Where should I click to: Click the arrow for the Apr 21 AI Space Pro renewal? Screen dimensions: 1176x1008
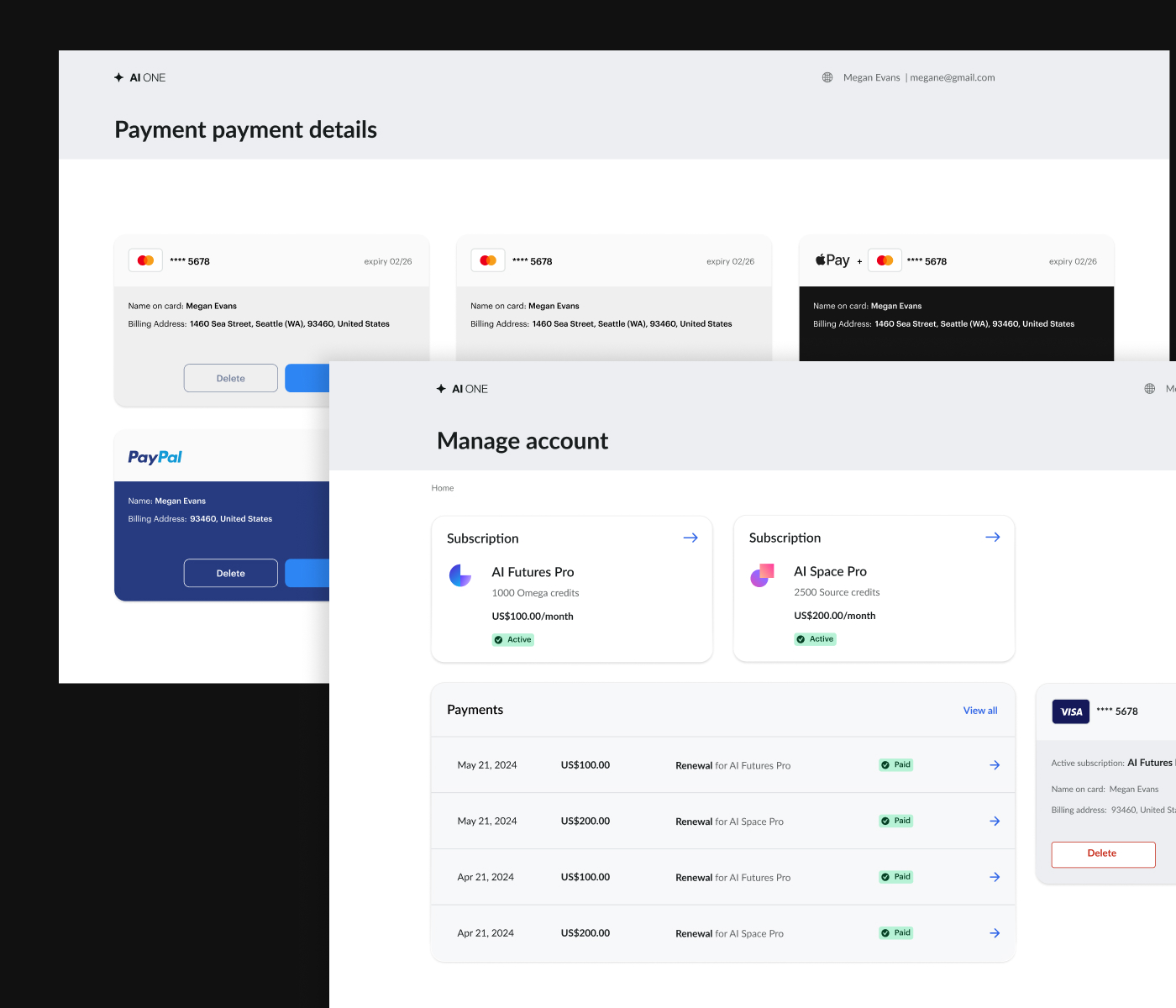point(995,932)
